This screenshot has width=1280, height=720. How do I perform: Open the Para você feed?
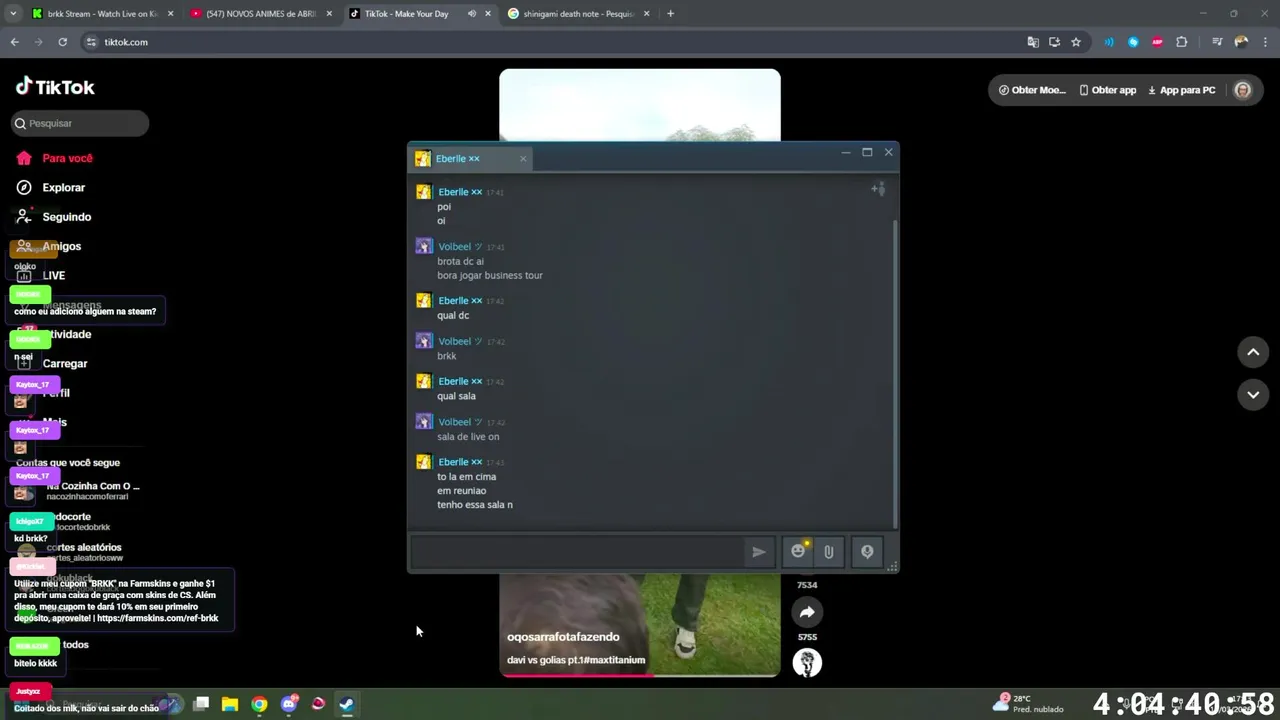55,158
